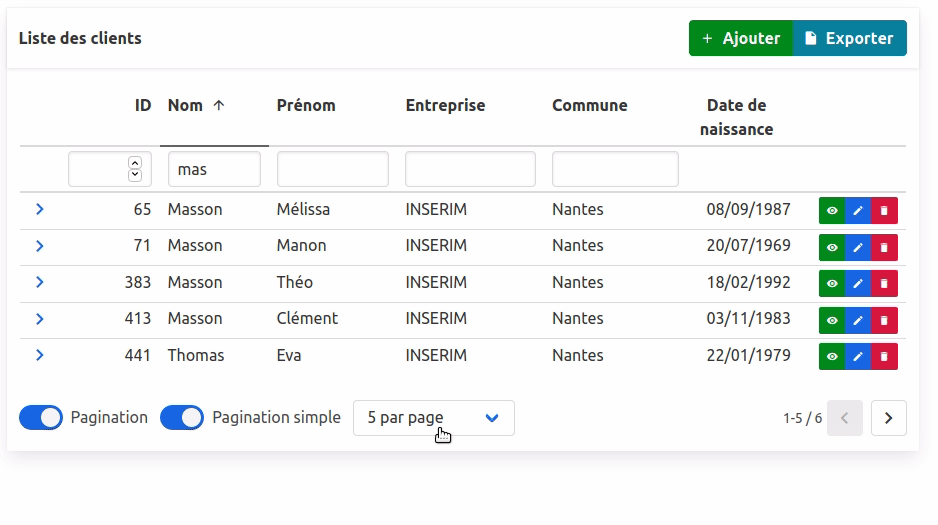Delete client Eva Thomas (trash icon)

(884, 356)
